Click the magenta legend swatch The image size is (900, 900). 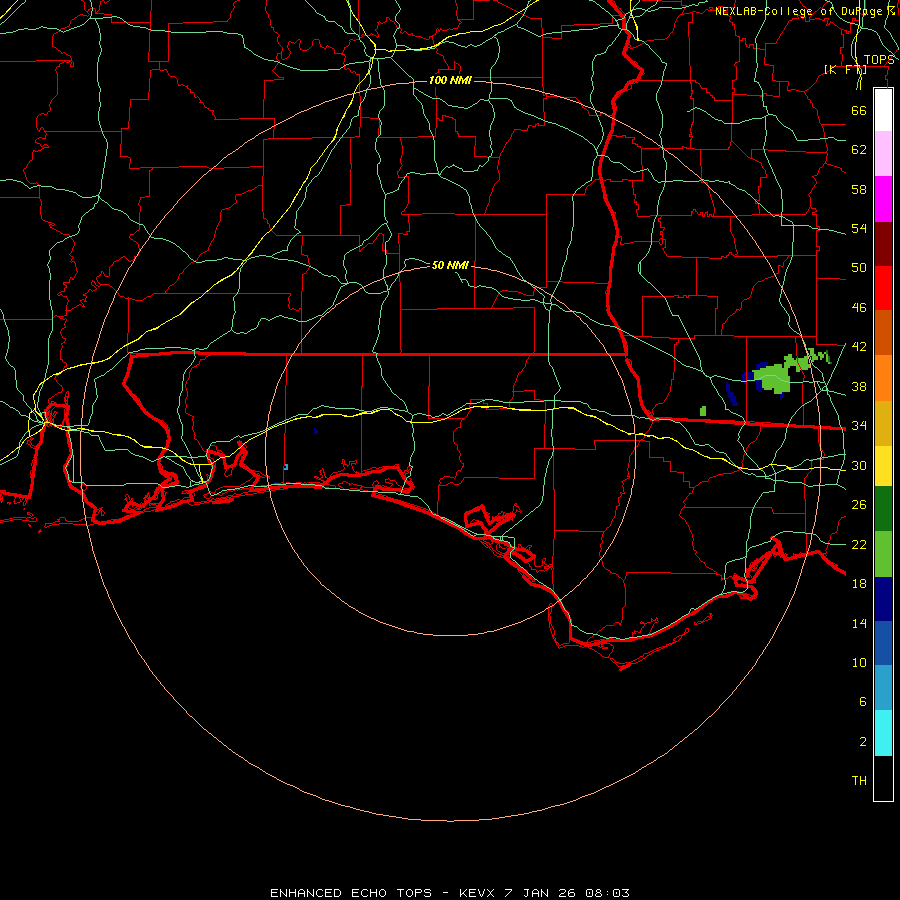coord(883,199)
